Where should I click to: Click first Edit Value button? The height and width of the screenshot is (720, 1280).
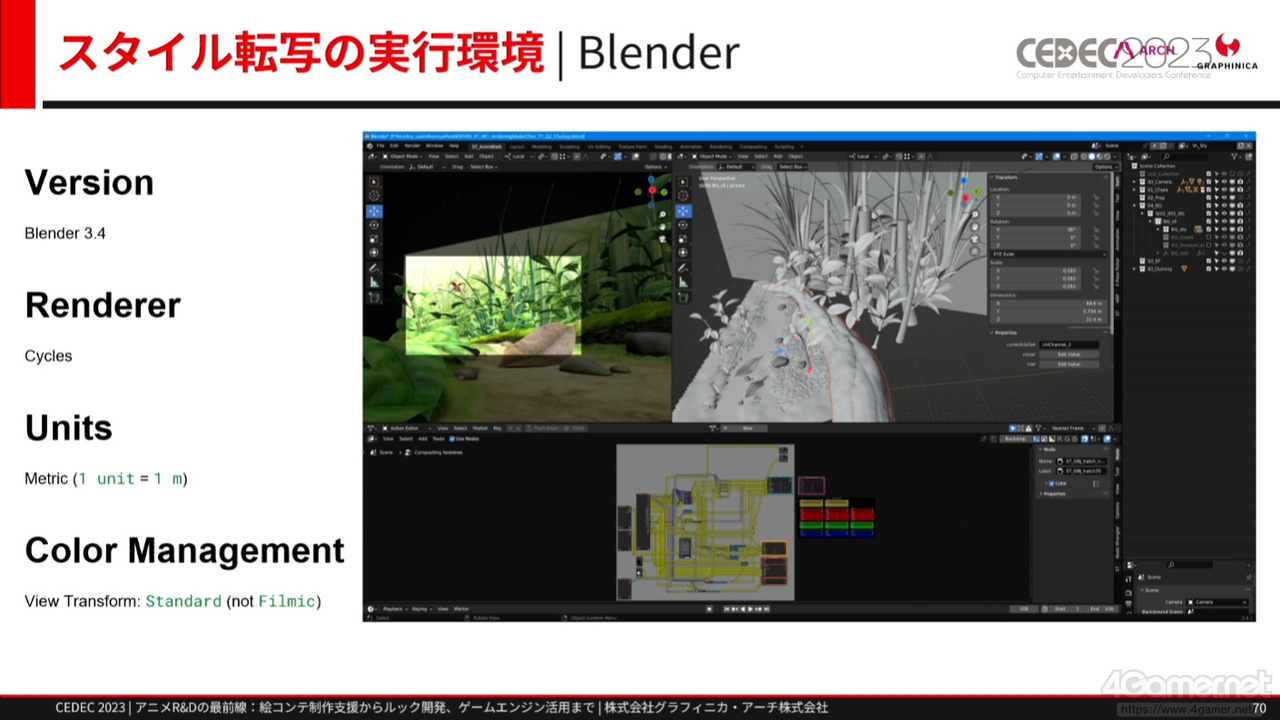(x=1069, y=354)
